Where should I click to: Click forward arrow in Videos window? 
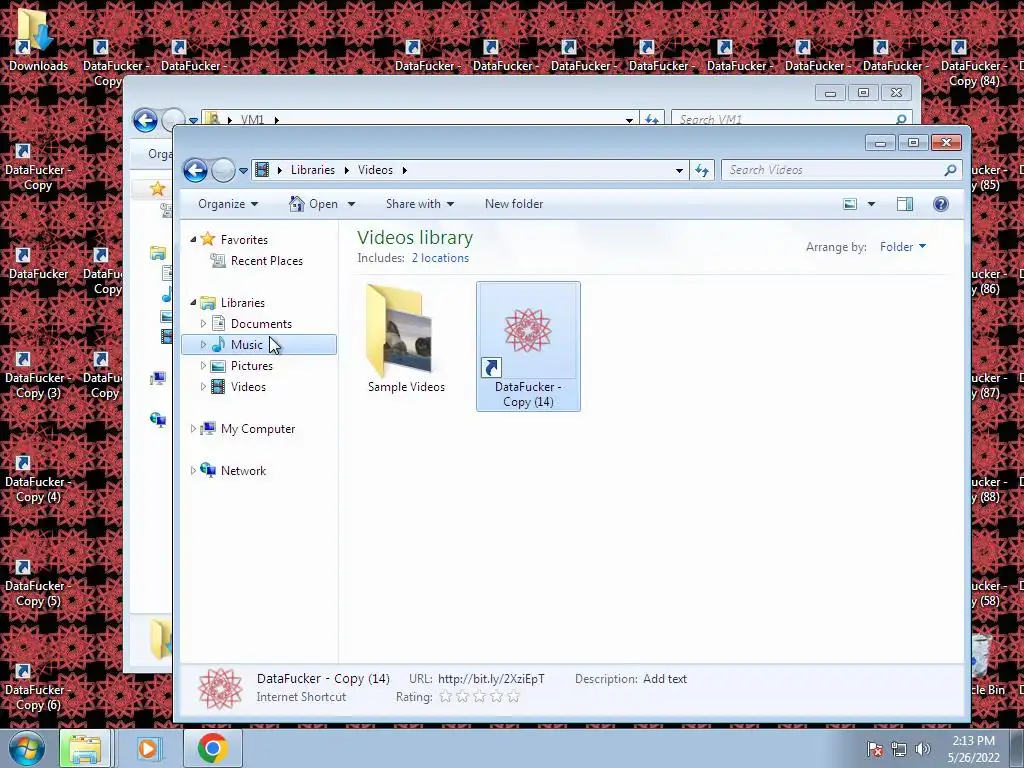tap(223, 170)
